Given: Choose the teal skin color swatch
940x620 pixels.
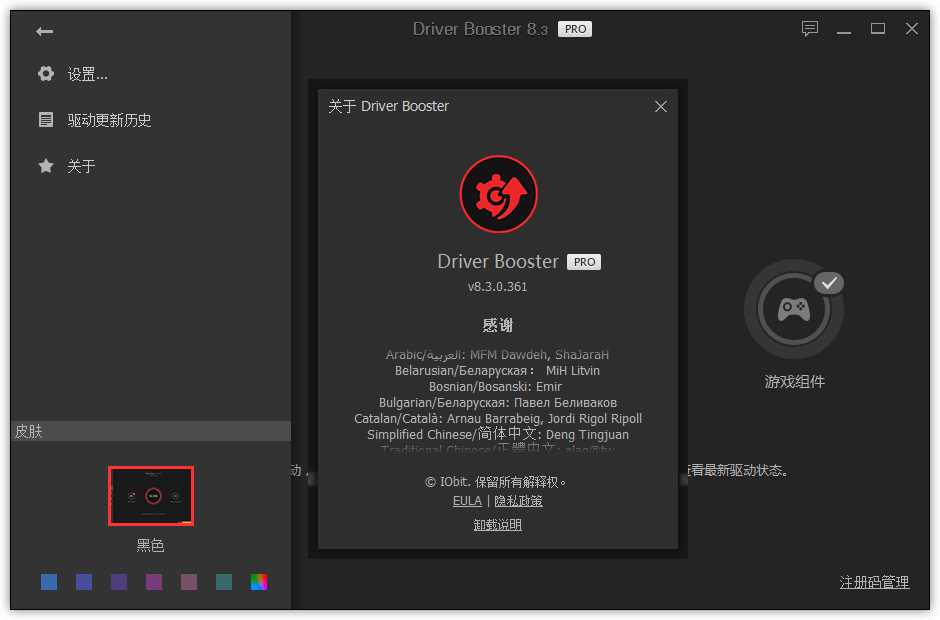Looking at the screenshot, I should click(x=224, y=582).
